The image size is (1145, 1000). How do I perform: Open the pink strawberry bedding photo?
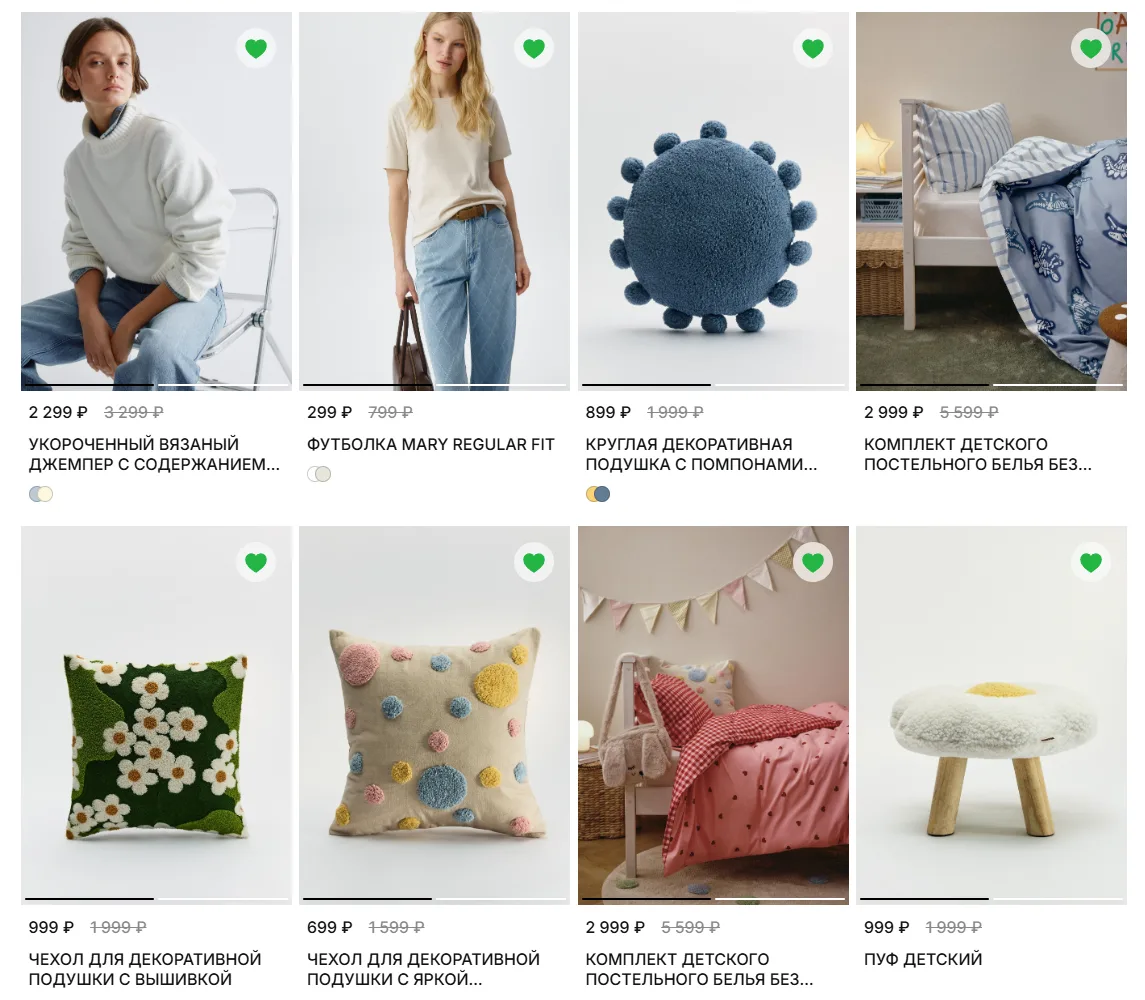click(x=713, y=715)
